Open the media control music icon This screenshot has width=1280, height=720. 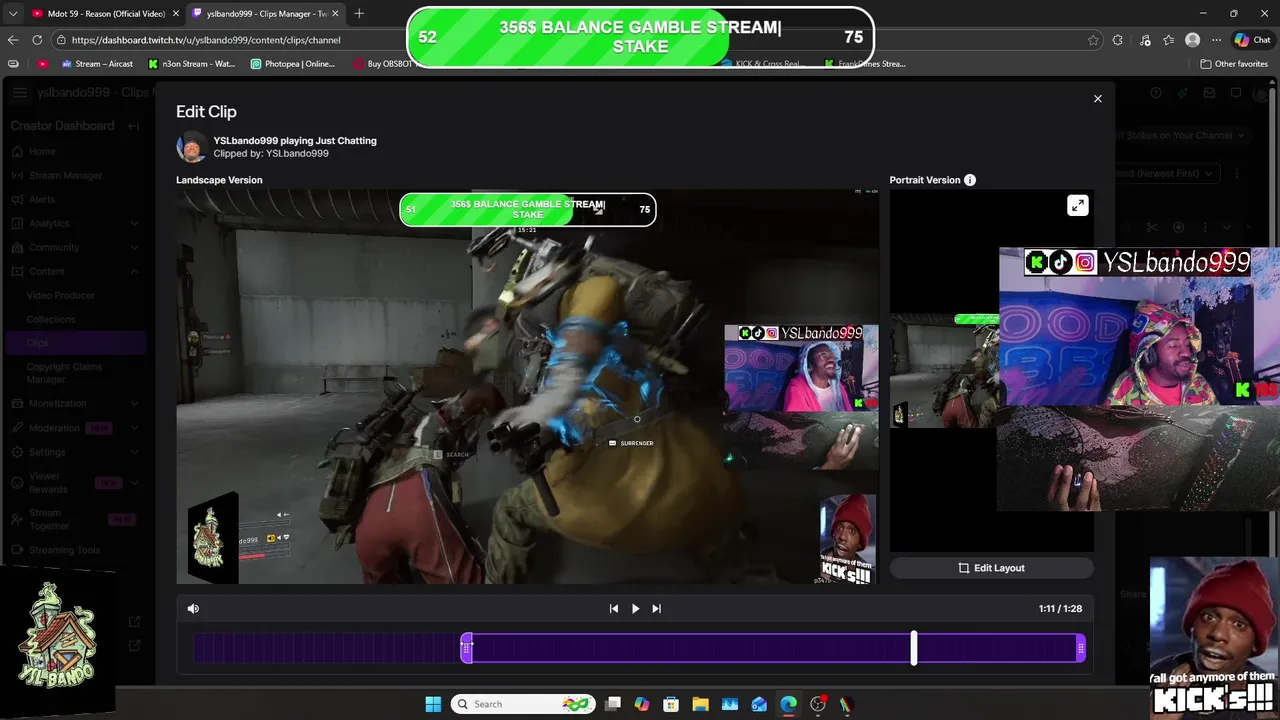[x=1143, y=40]
